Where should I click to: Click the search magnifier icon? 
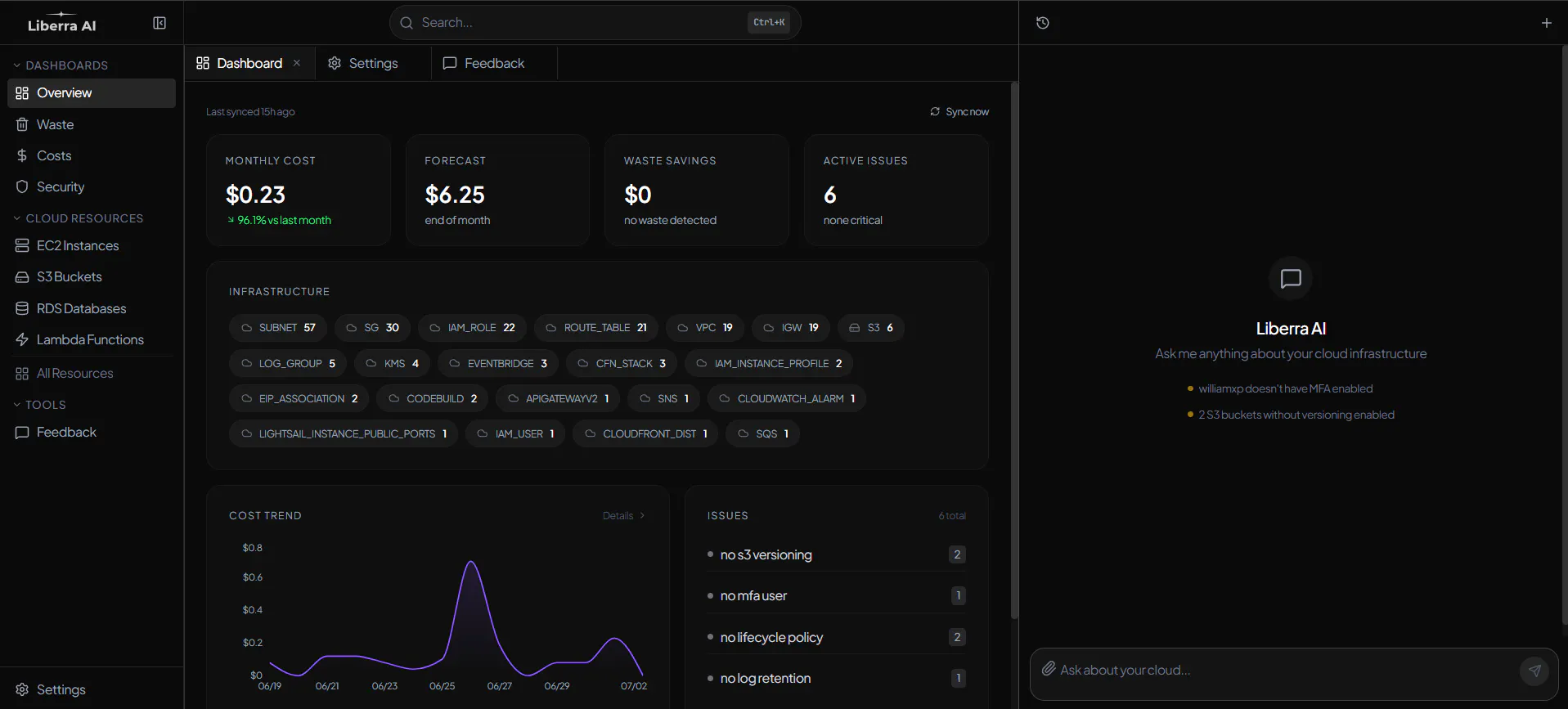coord(406,23)
